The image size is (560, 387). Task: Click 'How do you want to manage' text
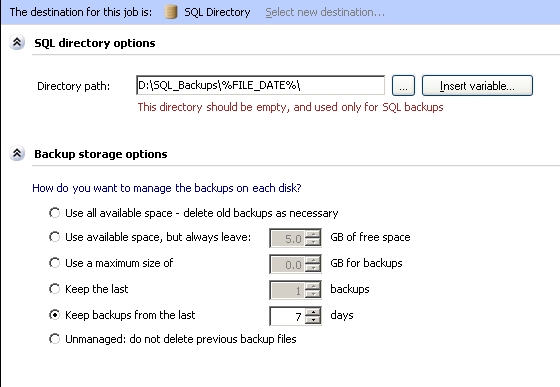coord(167,188)
